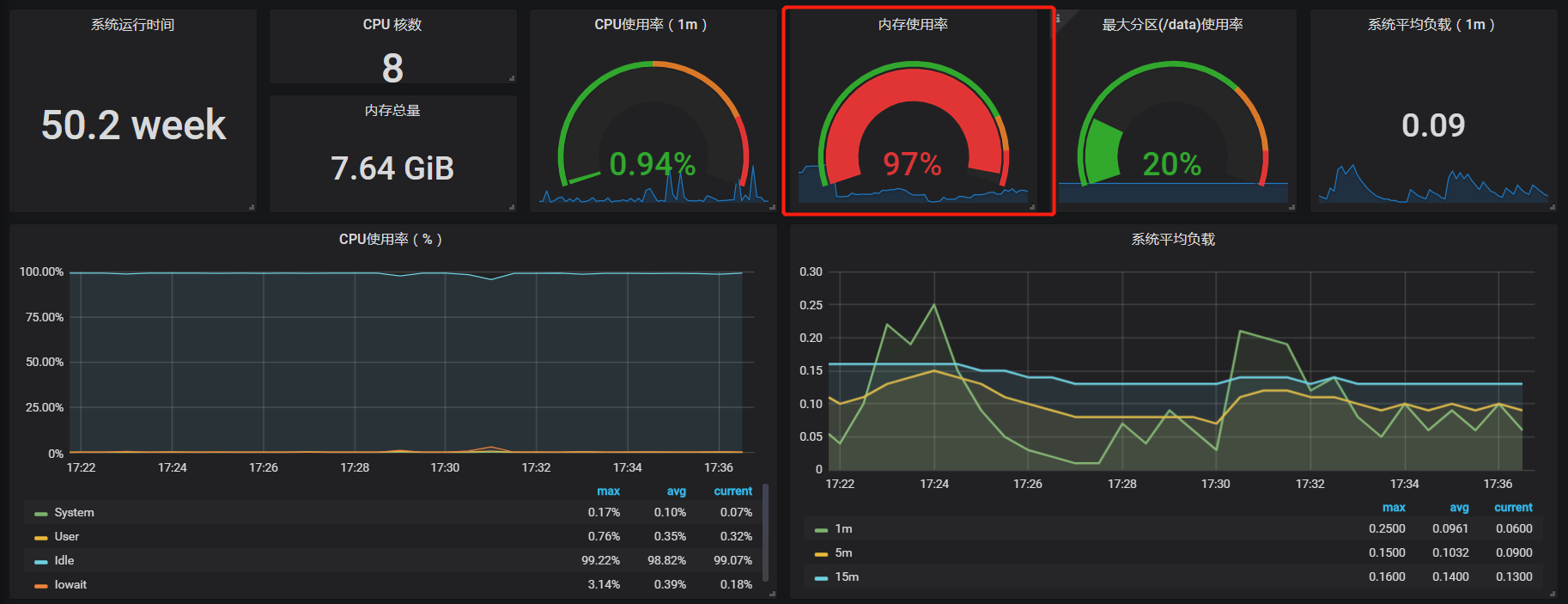This screenshot has width=1568, height=604.
Task: Click the resize handle of the 系统平均负载（1m）panel
Action: tap(1553, 207)
